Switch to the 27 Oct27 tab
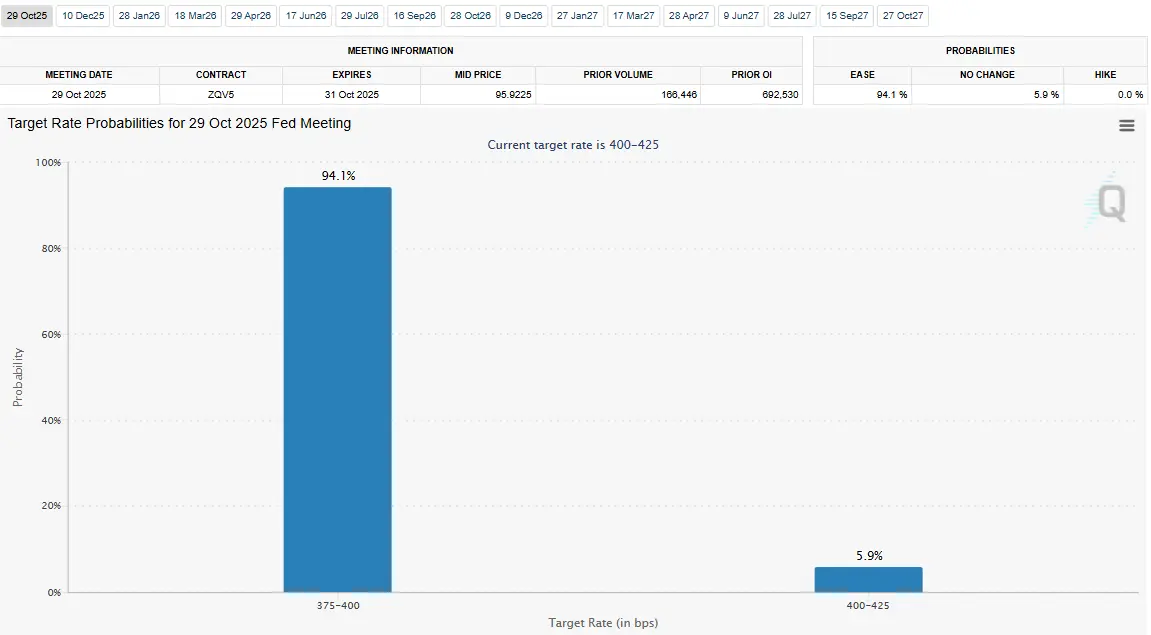The image size is (1151, 635). click(903, 15)
